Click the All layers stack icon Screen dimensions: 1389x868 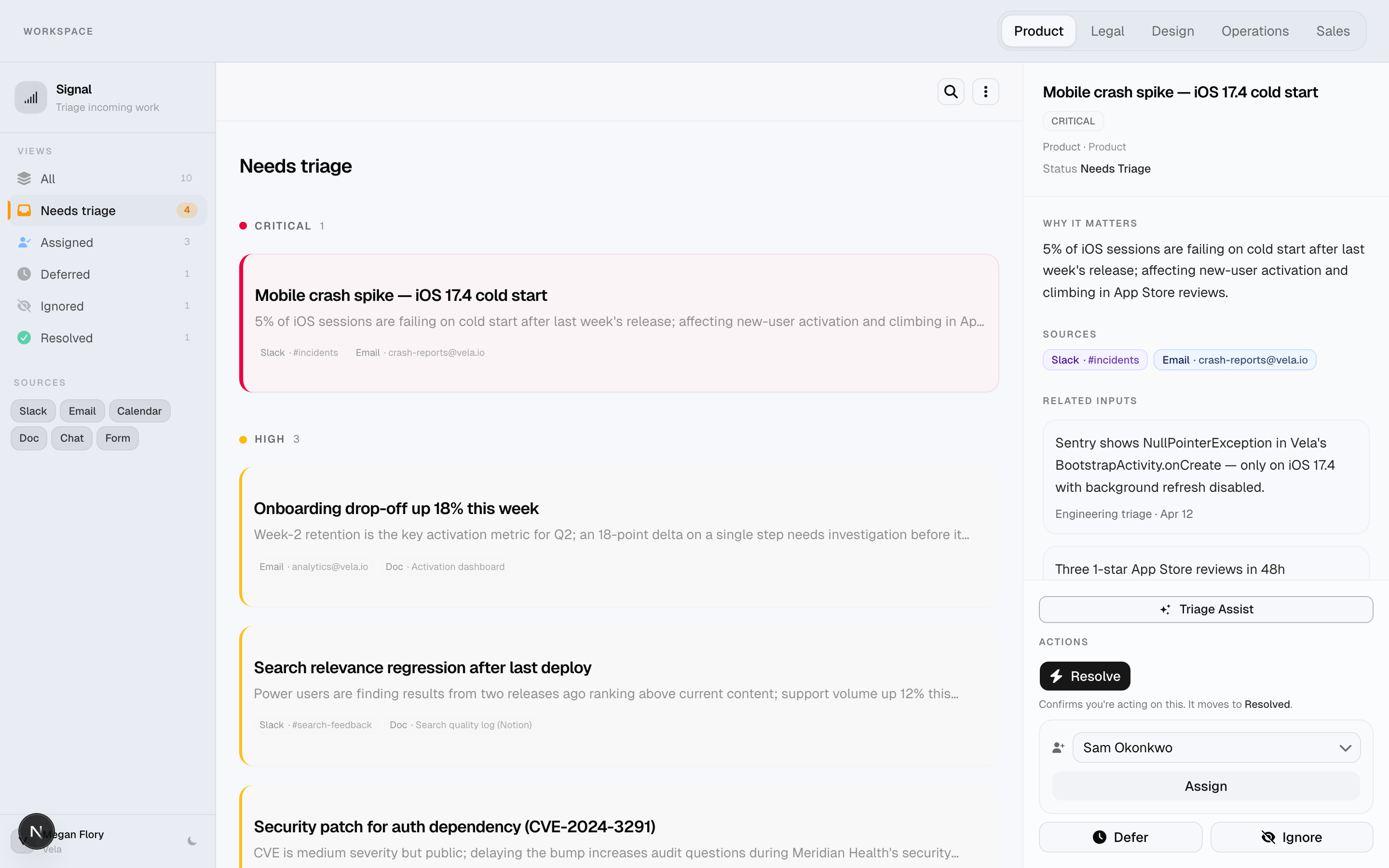[x=24, y=178]
